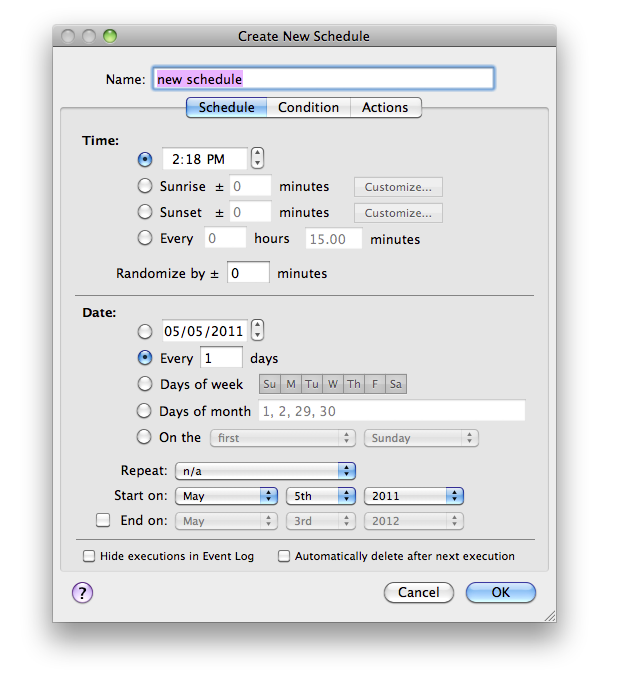Select the Sunset time option
618x687 pixels.
145,212
